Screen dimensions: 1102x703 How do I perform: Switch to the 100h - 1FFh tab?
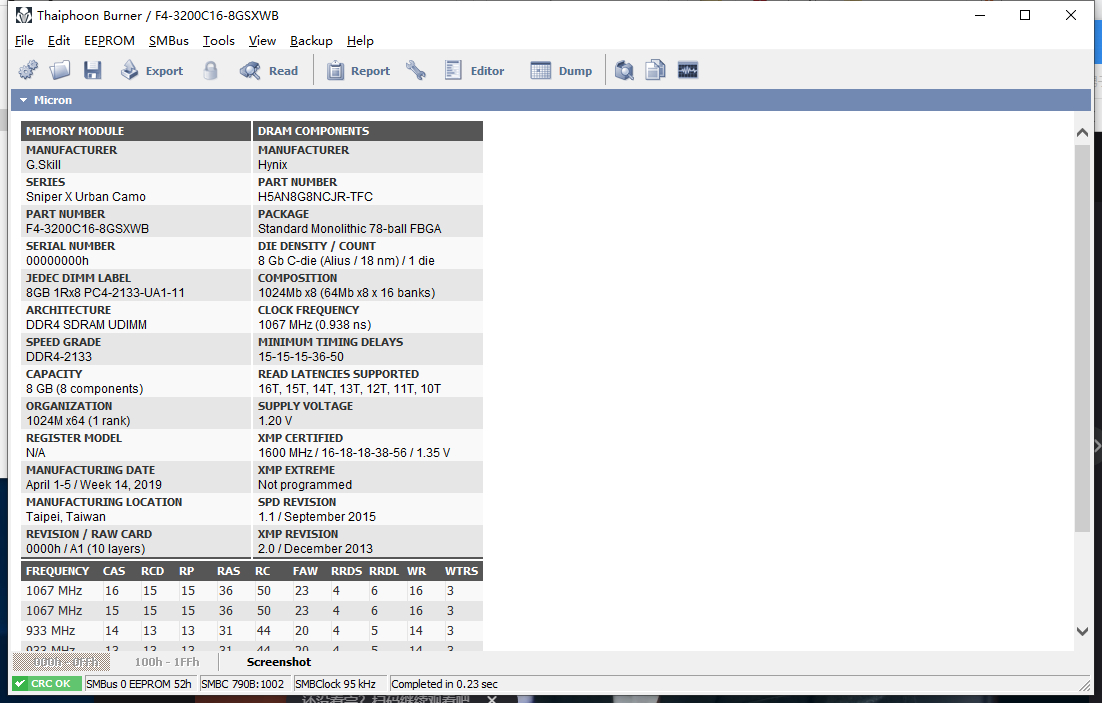point(167,662)
